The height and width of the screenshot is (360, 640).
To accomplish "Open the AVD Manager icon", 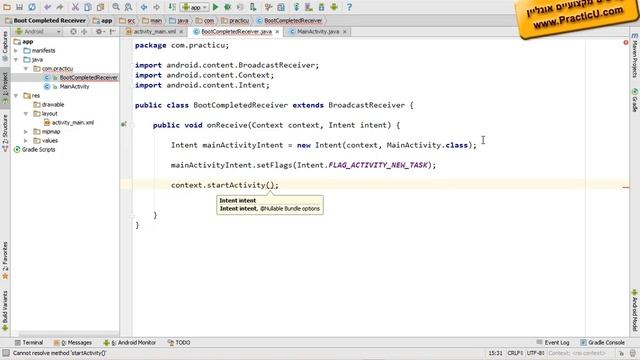I will [309, 7].
